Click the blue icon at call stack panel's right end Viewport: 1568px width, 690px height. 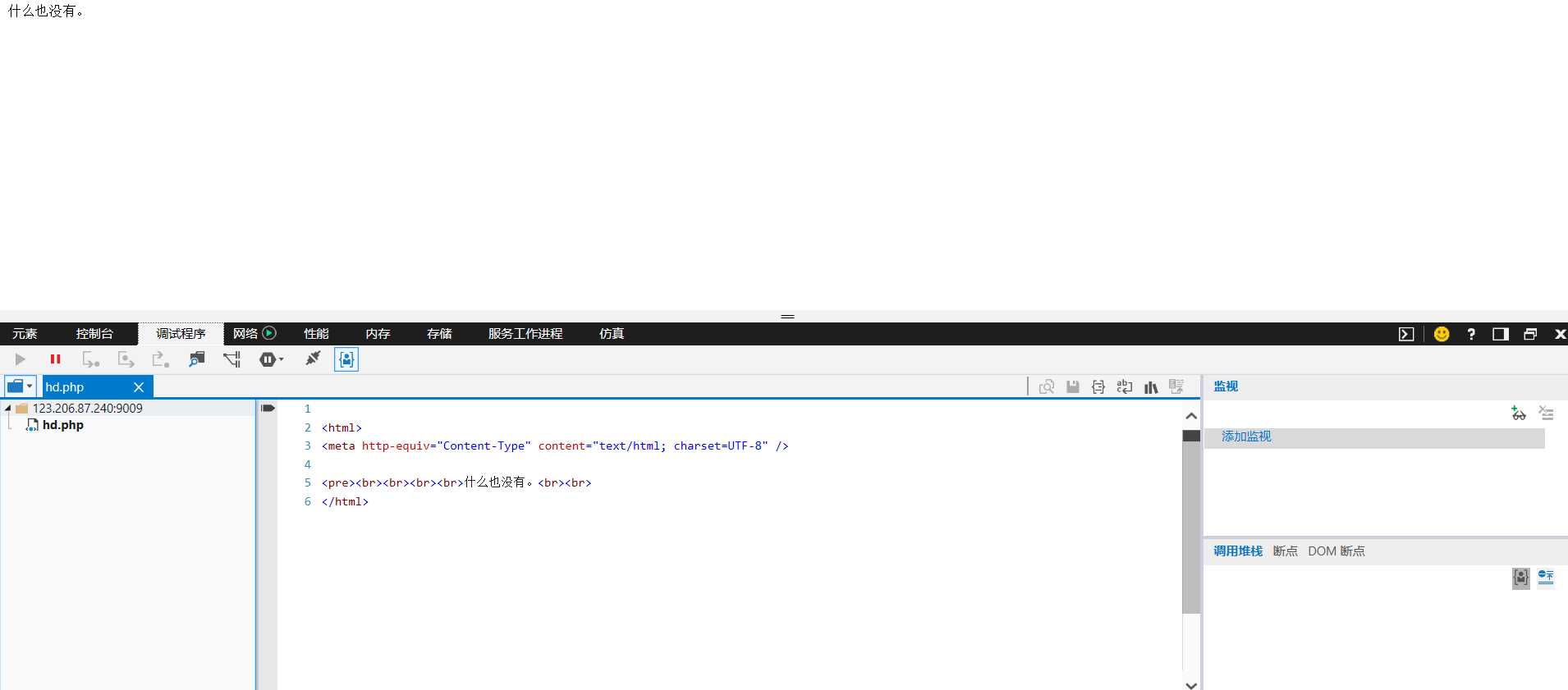pos(1546,578)
